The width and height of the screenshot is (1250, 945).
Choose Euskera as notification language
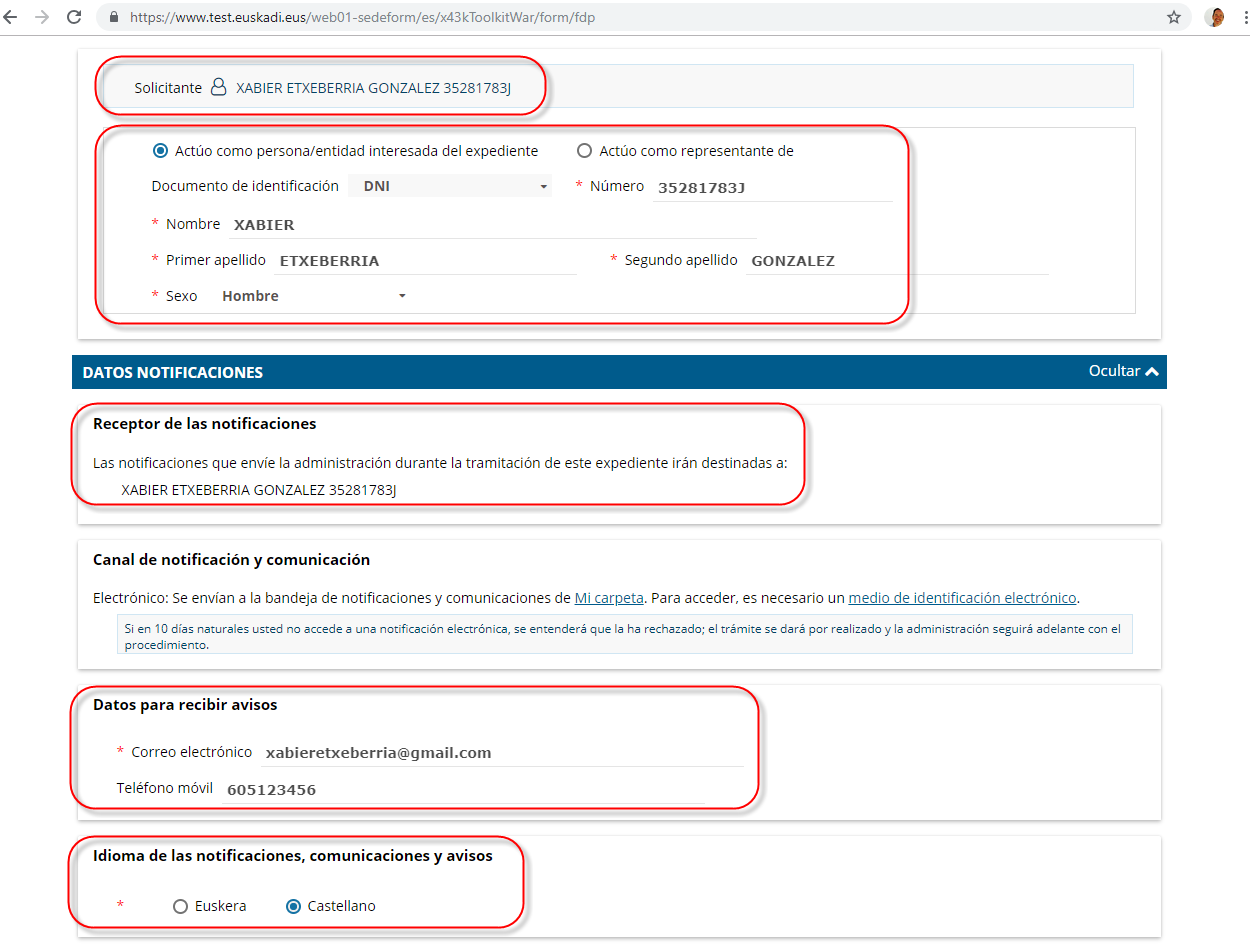click(x=181, y=906)
